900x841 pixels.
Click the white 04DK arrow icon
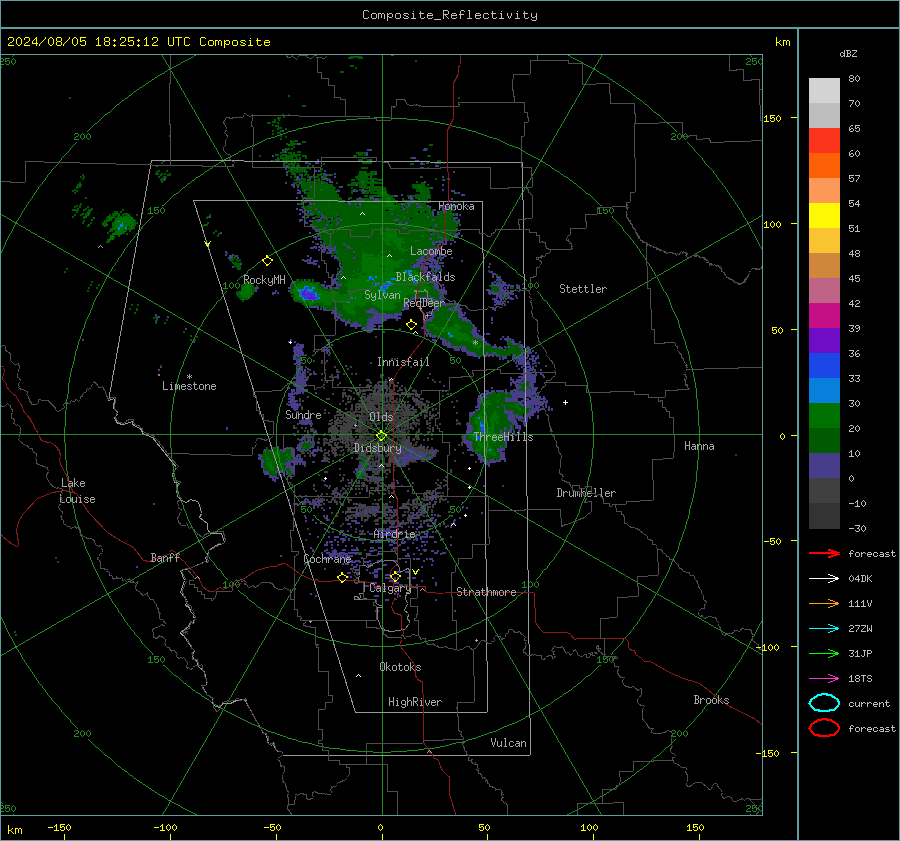[x=824, y=579]
